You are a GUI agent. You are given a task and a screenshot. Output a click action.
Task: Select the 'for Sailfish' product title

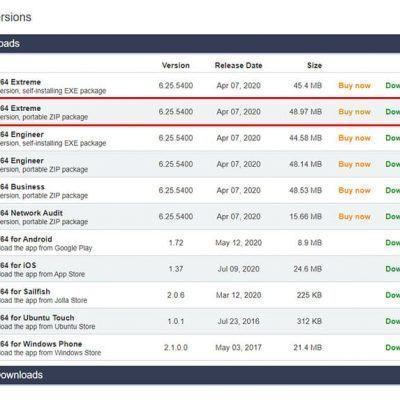25,292
